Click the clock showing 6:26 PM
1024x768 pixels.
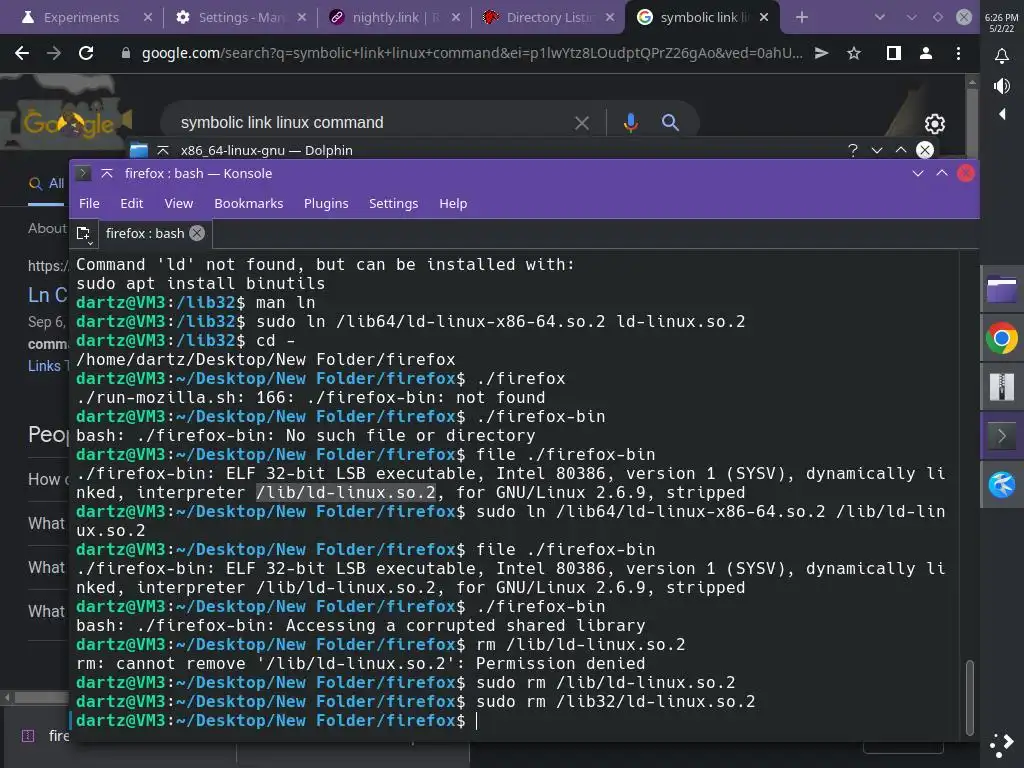pos(1001,18)
